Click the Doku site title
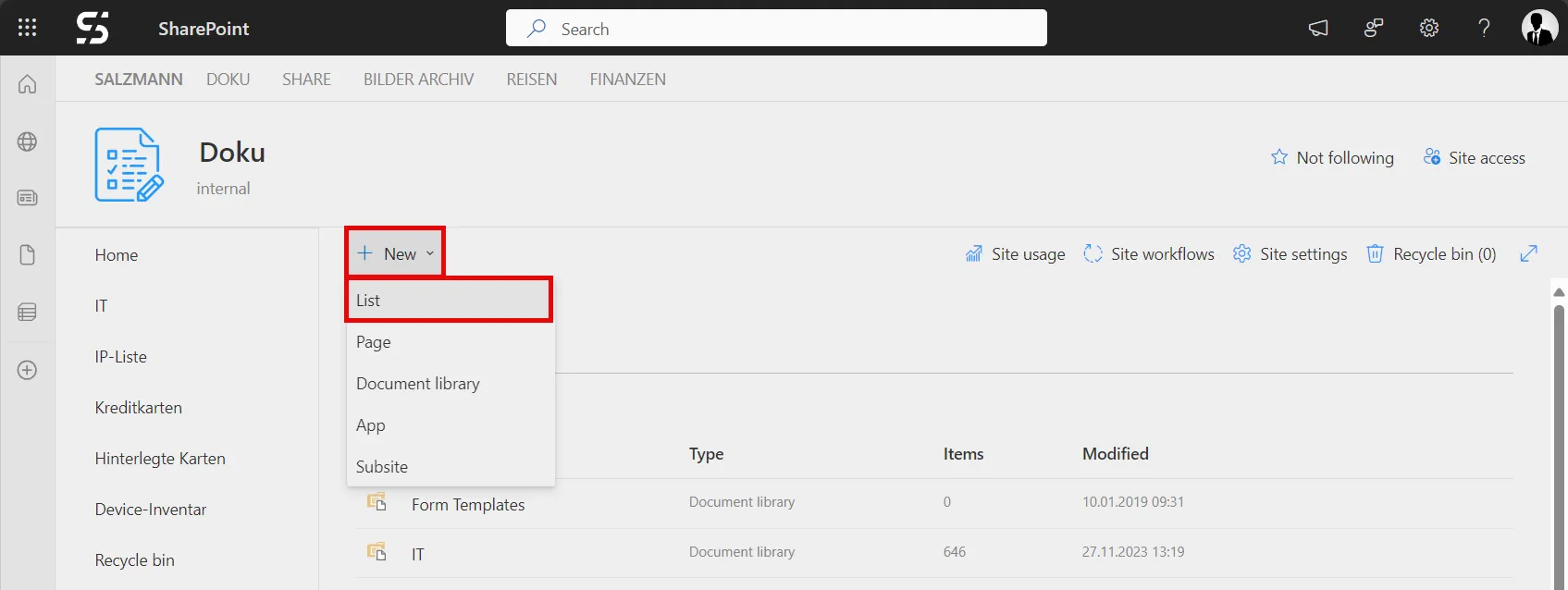This screenshot has width=1568, height=590. pos(232,153)
